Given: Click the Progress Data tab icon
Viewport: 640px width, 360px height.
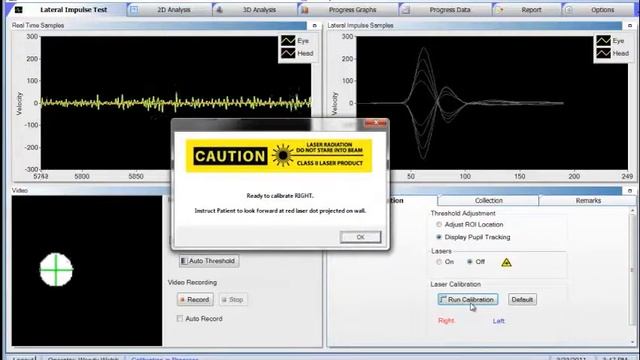Looking at the screenshot, I should pyautogui.click(x=406, y=10).
